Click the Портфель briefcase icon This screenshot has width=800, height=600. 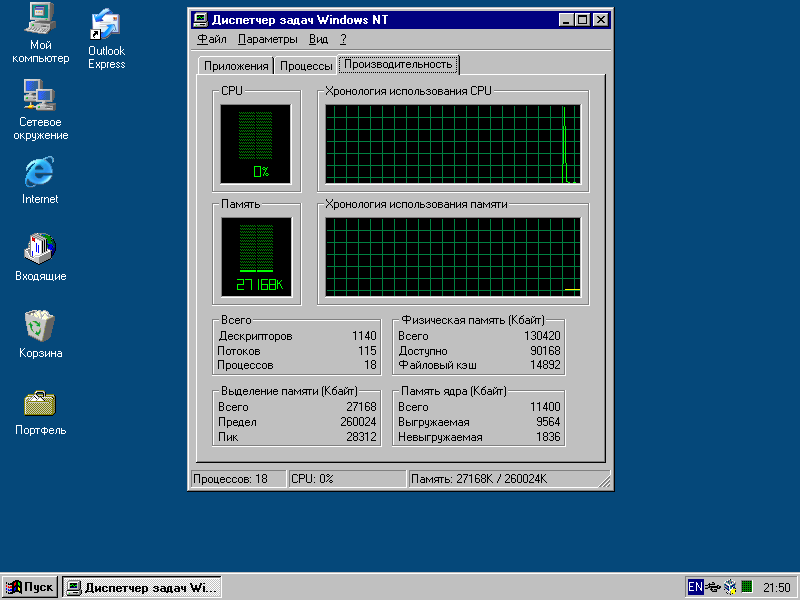[40, 404]
